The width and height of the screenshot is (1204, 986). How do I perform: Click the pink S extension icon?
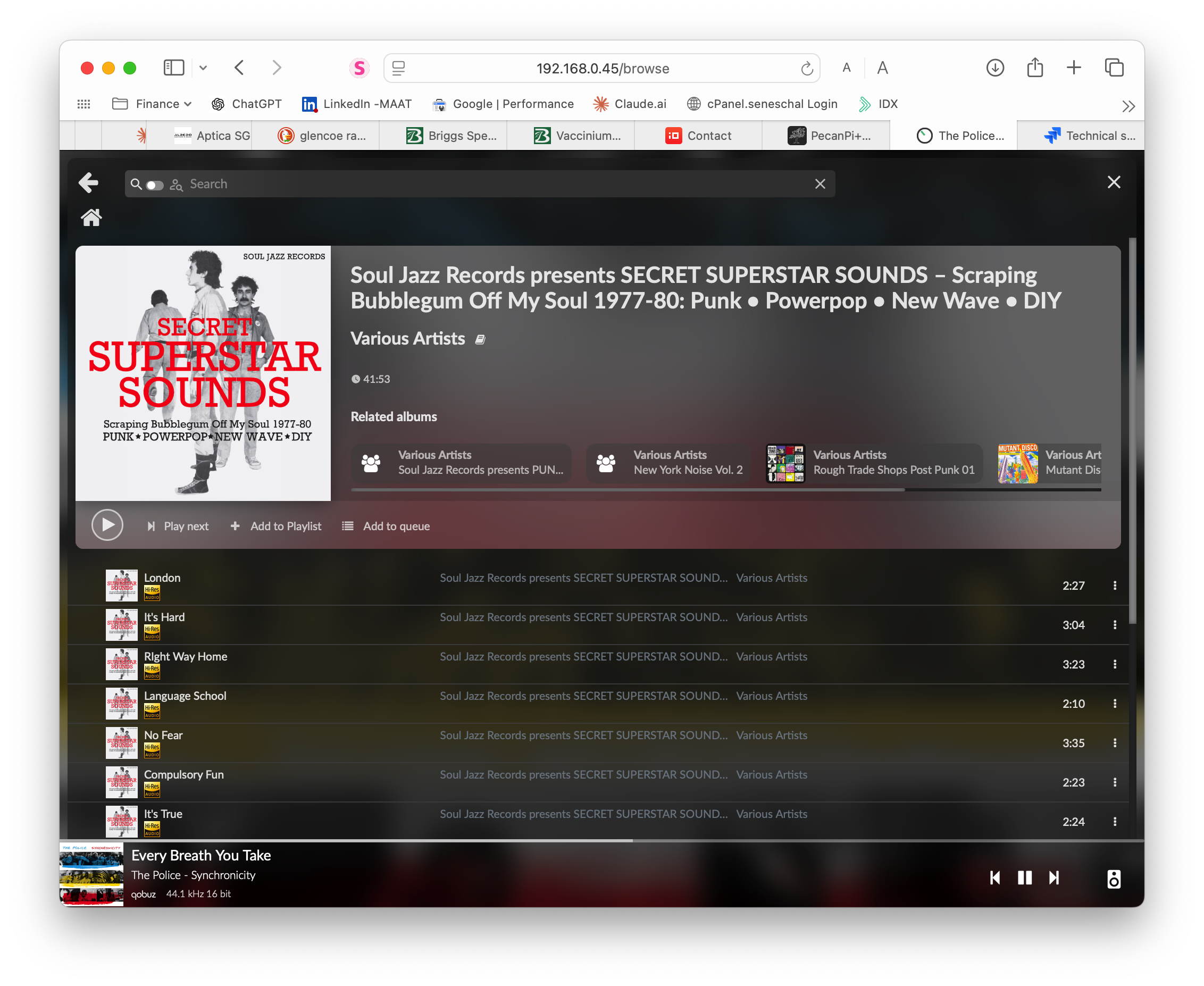(x=359, y=68)
